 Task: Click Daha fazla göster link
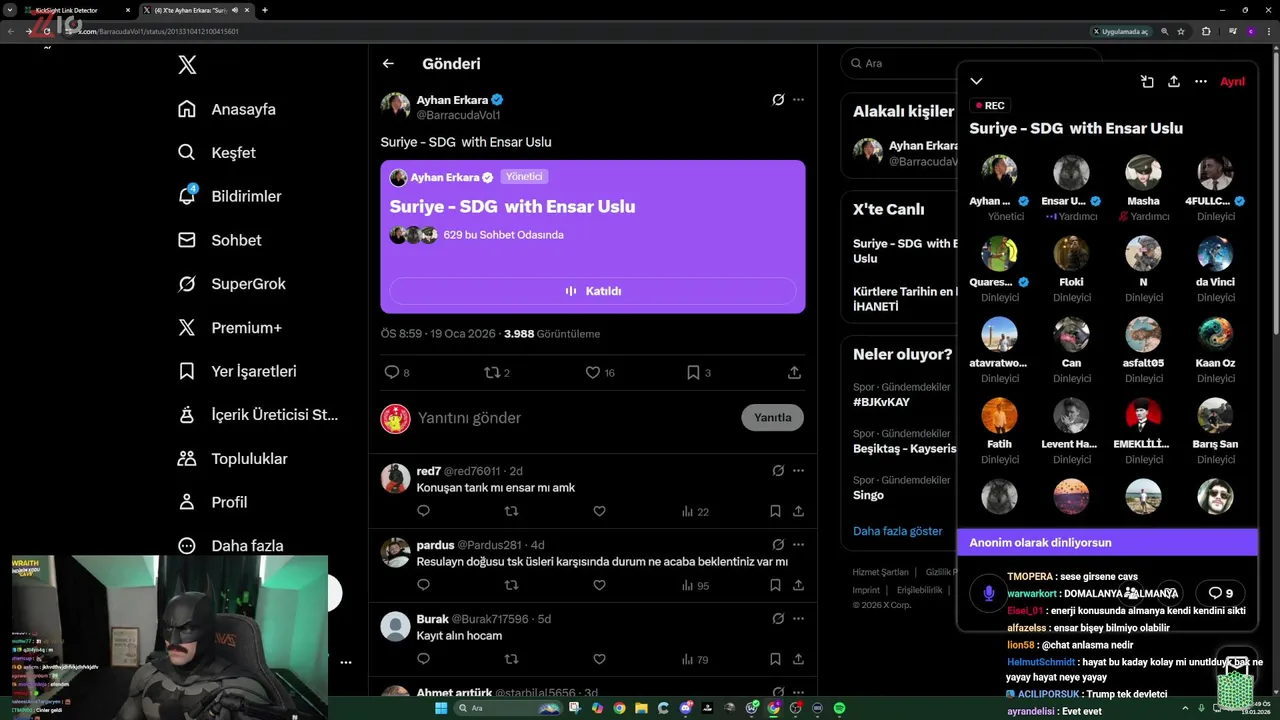[x=897, y=531]
